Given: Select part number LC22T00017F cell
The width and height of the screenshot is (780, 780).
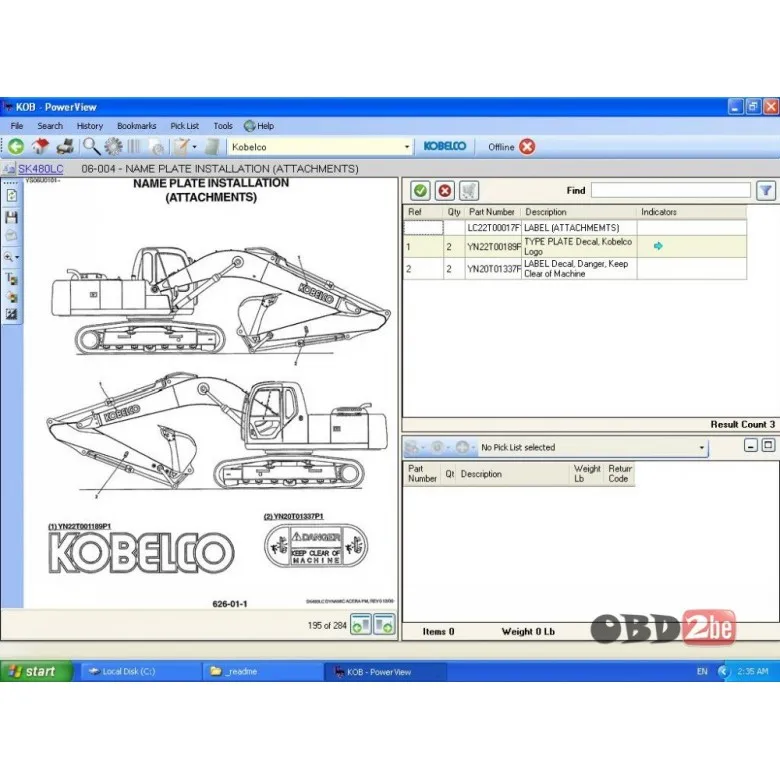Looking at the screenshot, I should coord(493,228).
